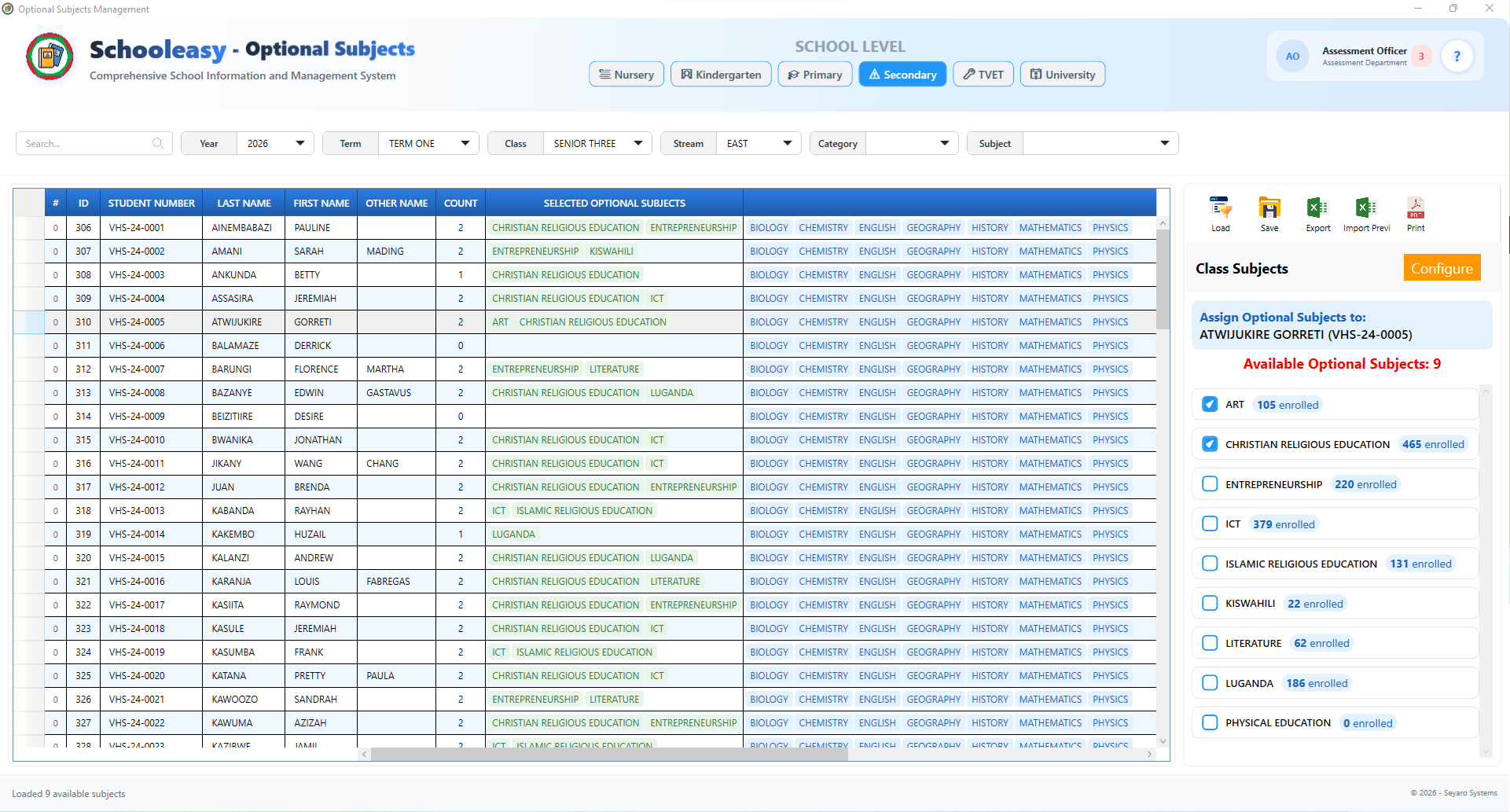The image size is (1510, 812).
Task: Uncheck the ART subject checkbox
Action: pos(1210,404)
